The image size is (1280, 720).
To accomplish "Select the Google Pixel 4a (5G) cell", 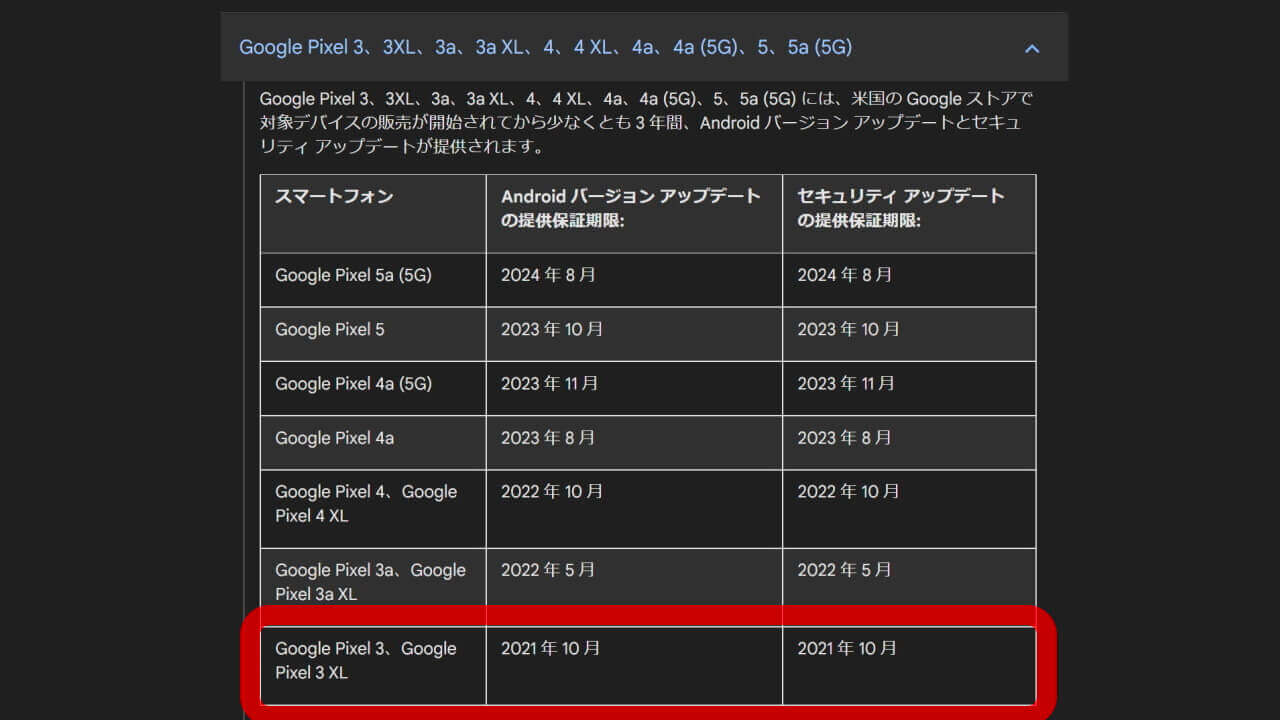I will point(353,383).
